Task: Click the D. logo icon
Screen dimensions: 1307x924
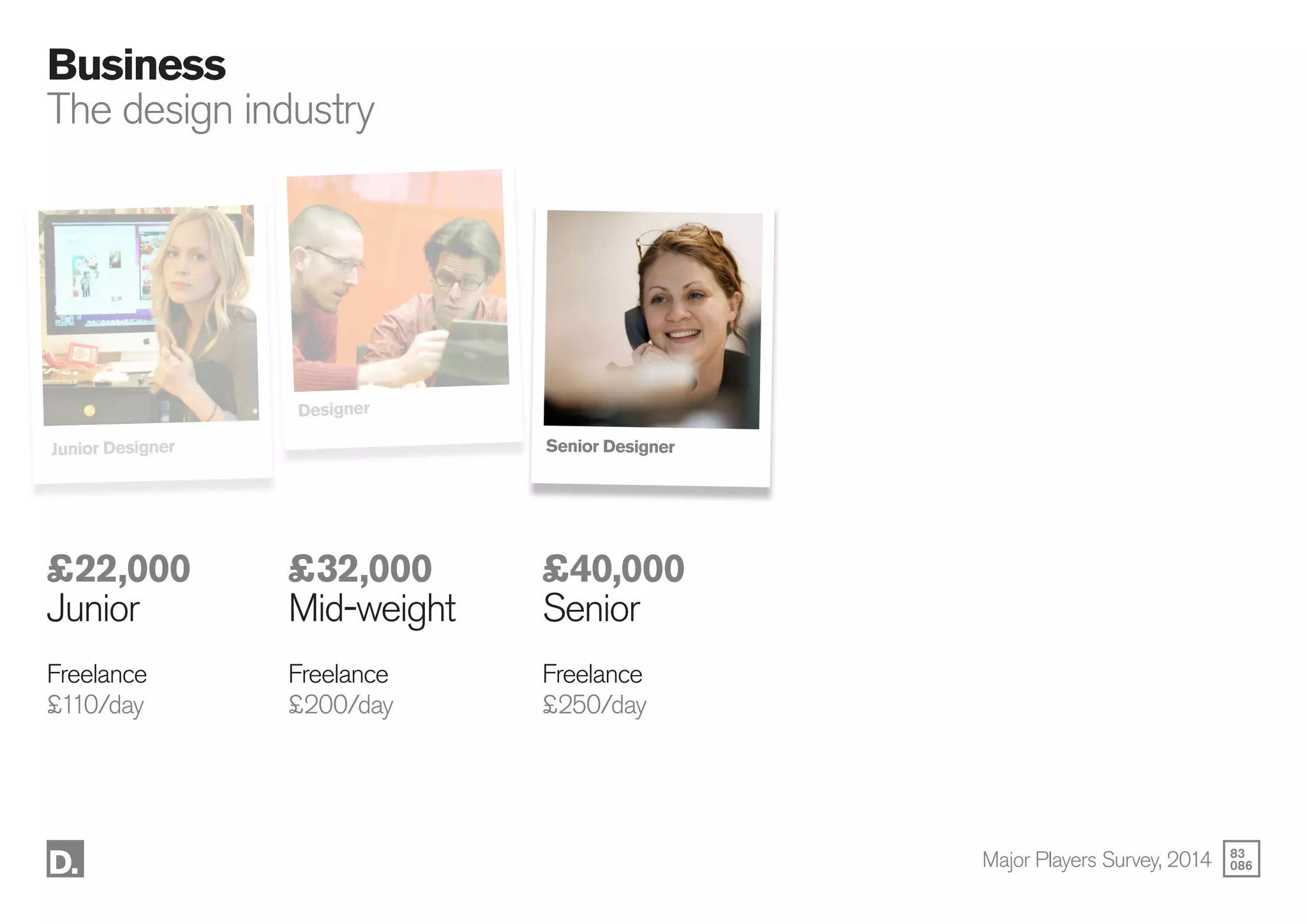Action: [65, 858]
